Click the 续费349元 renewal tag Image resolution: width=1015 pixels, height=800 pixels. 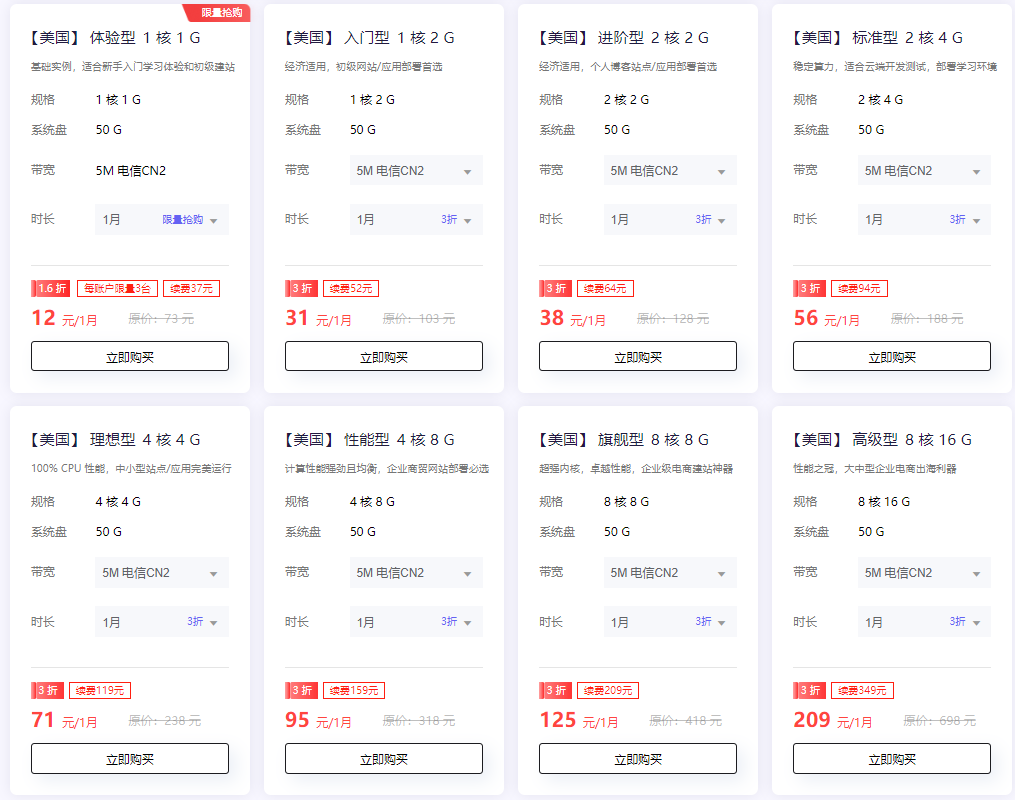click(x=862, y=691)
